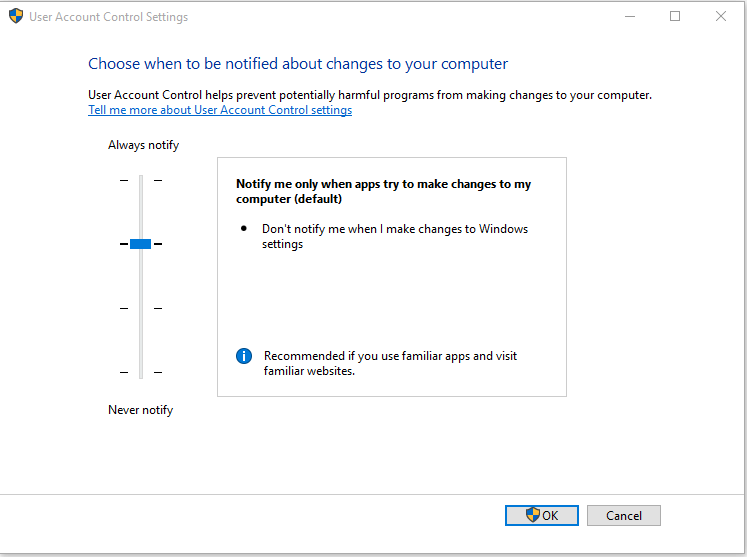Viewport: 747px width, 557px height.
Task: Open the User Account Control help link
Action: click(x=220, y=110)
